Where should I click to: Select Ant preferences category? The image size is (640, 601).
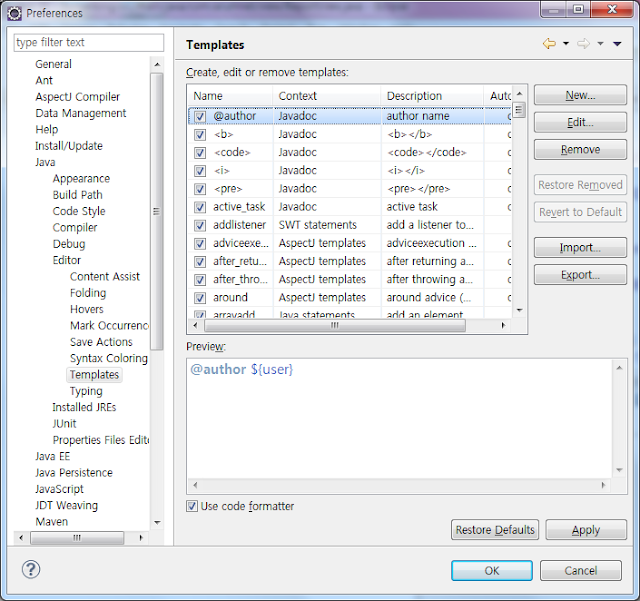pyautogui.click(x=44, y=80)
